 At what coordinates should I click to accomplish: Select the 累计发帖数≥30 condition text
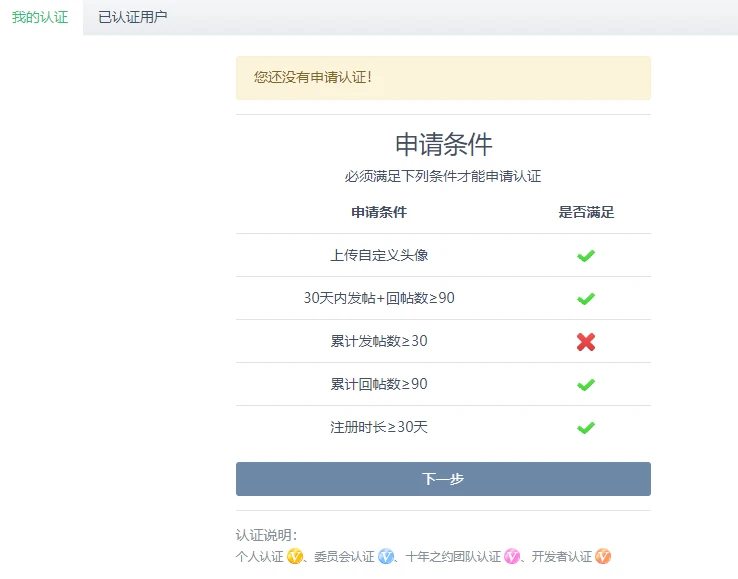379,341
